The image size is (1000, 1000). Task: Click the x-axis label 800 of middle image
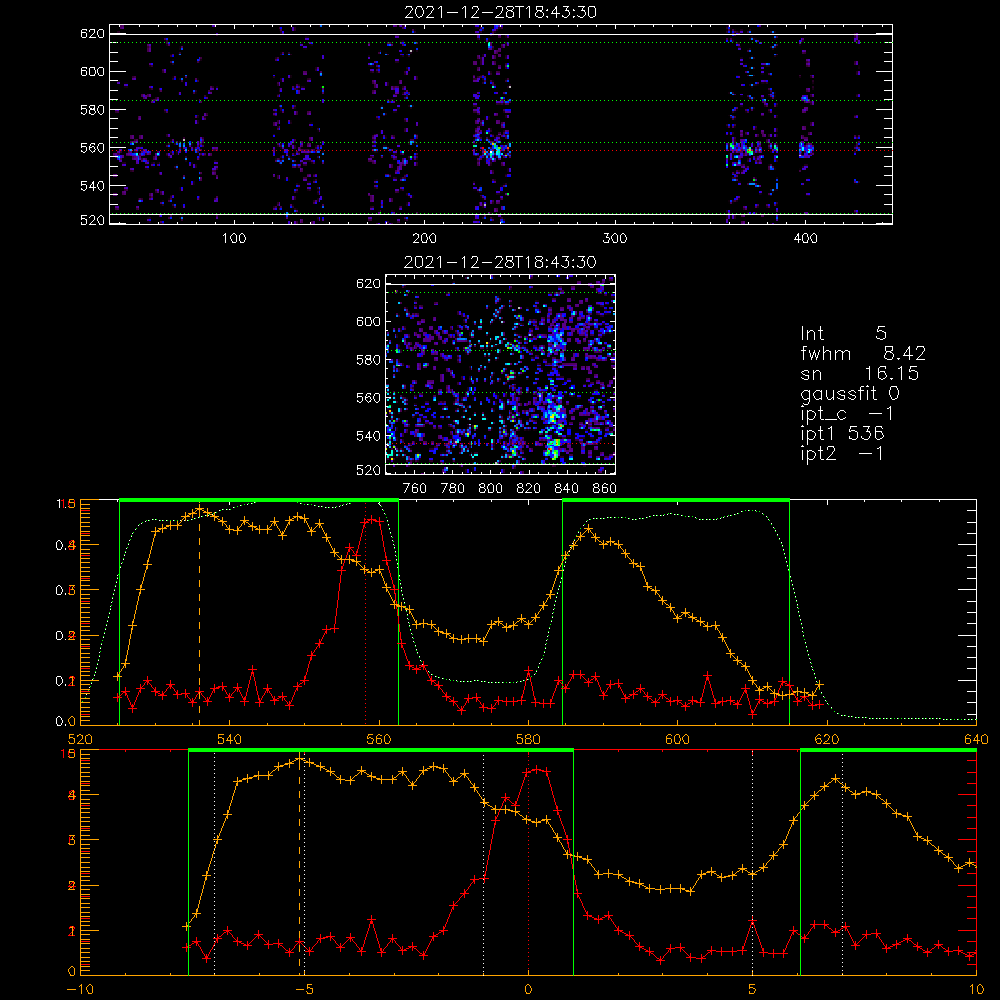[490, 489]
